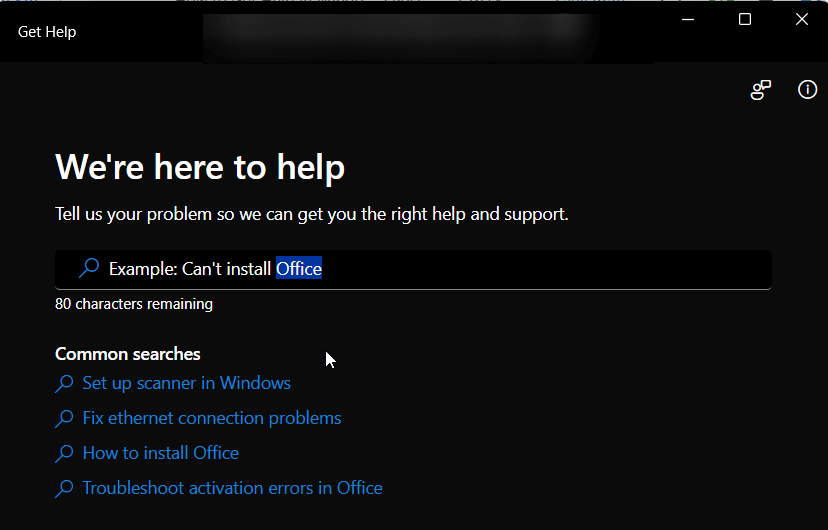Click the We're here to help heading
This screenshot has height=530, width=828.
(200, 167)
